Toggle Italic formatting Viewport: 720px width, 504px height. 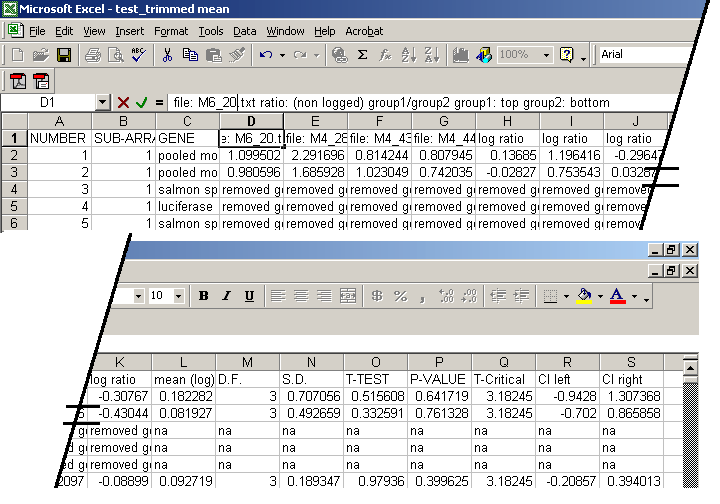pos(226,296)
